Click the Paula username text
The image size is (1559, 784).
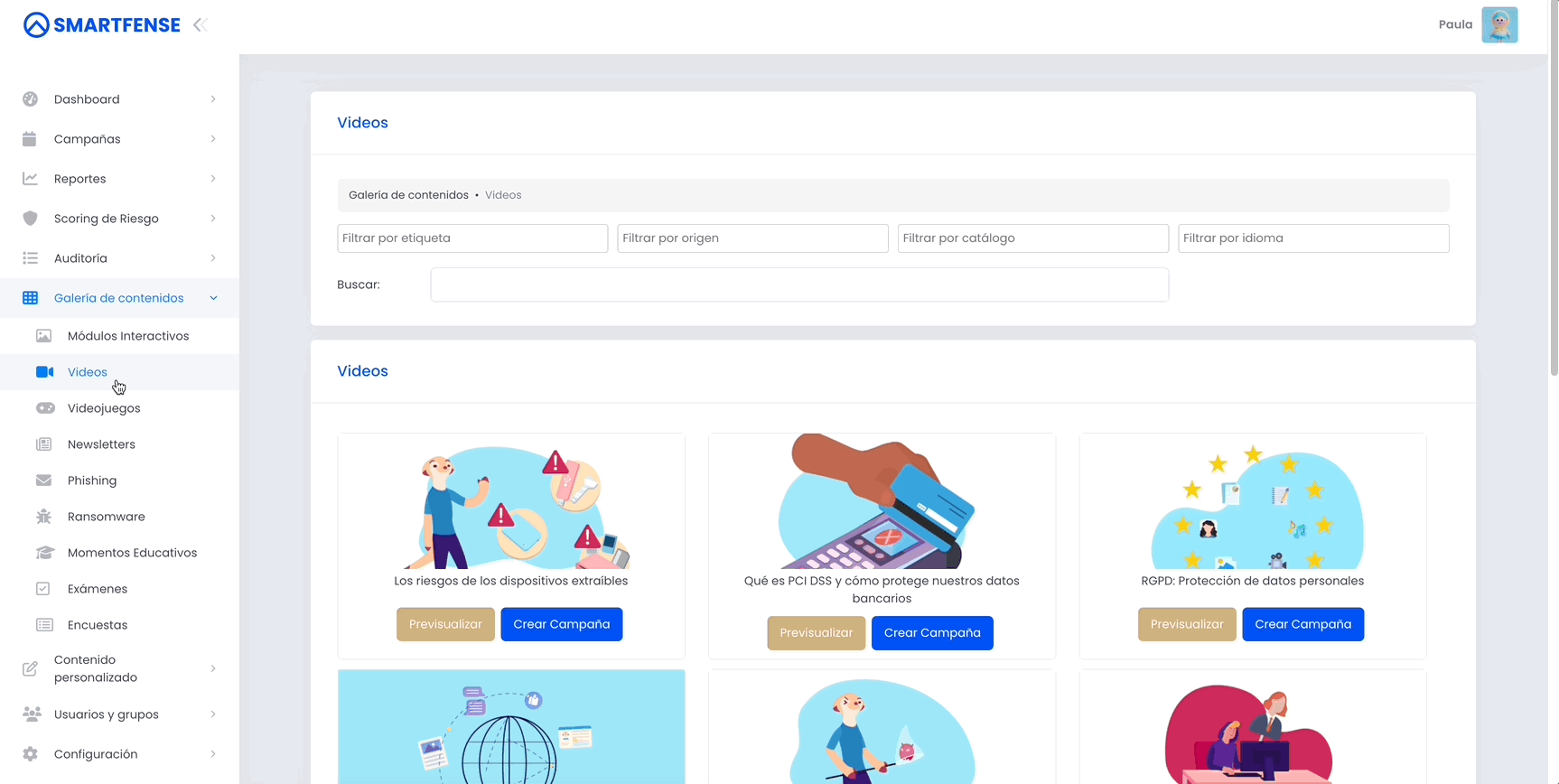(x=1455, y=24)
